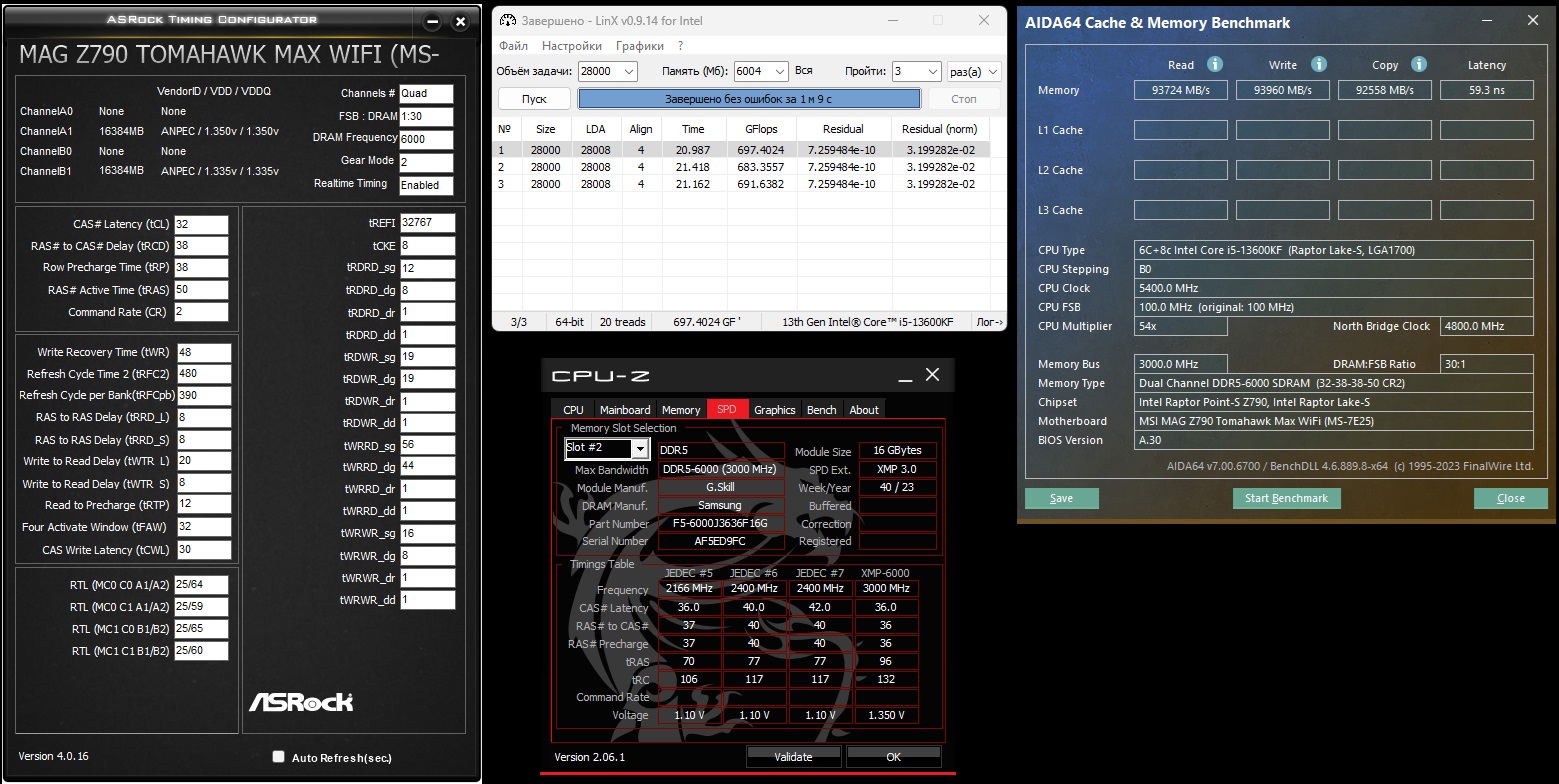Click the Size column header in LinX
1559x784 pixels.
[546, 129]
